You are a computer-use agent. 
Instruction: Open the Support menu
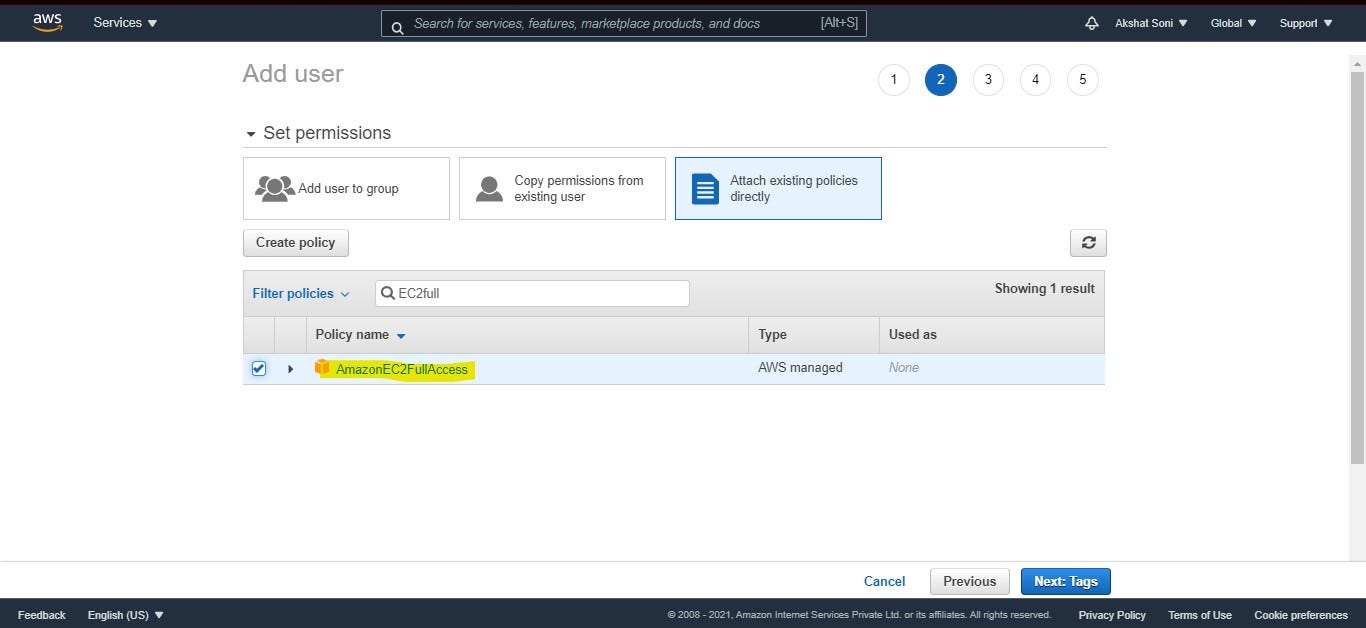click(x=1306, y=23)
